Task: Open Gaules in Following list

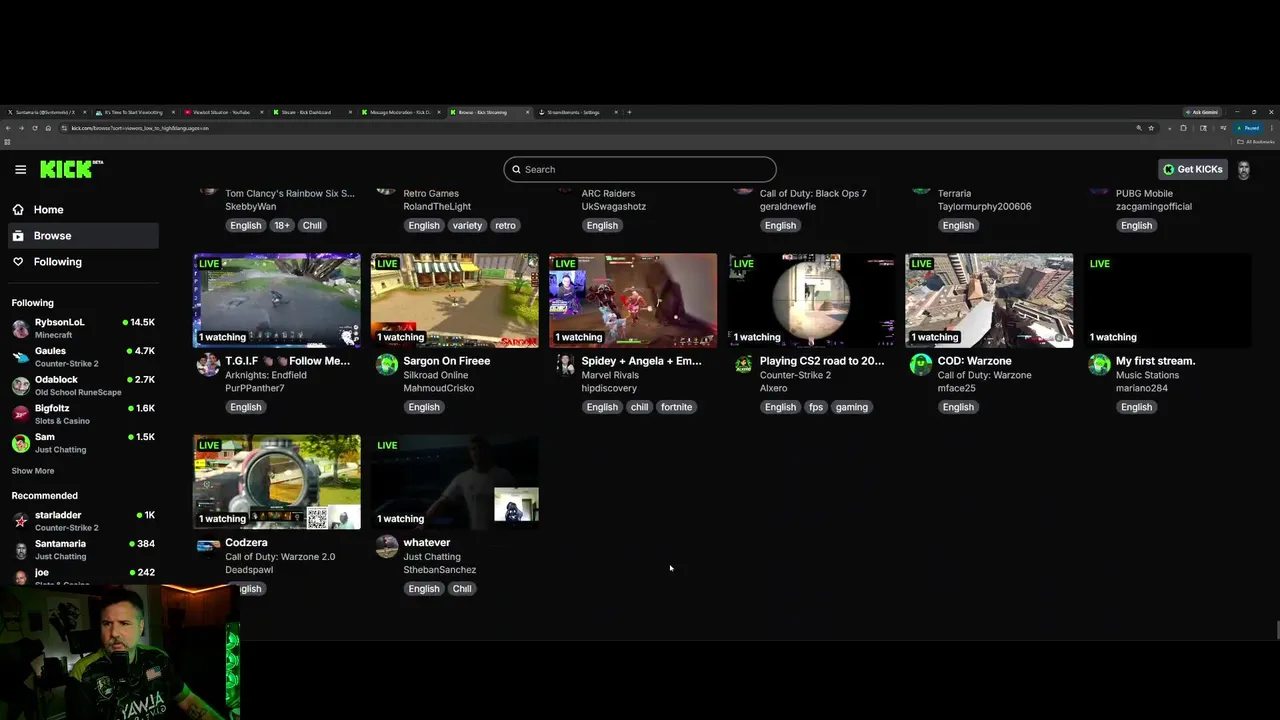Action: [x=82, y=357]
